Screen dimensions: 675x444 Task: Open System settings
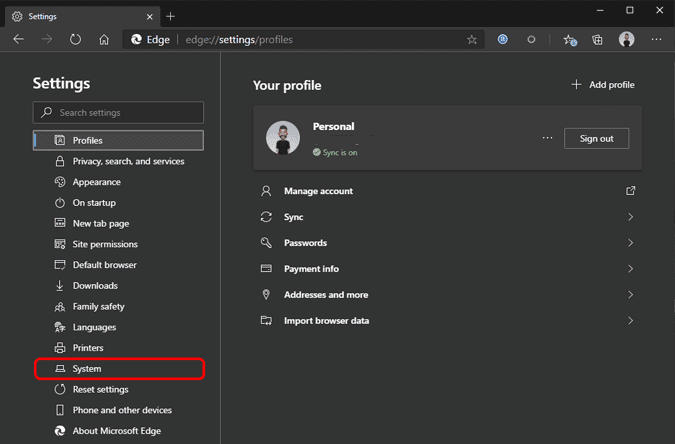119,369
